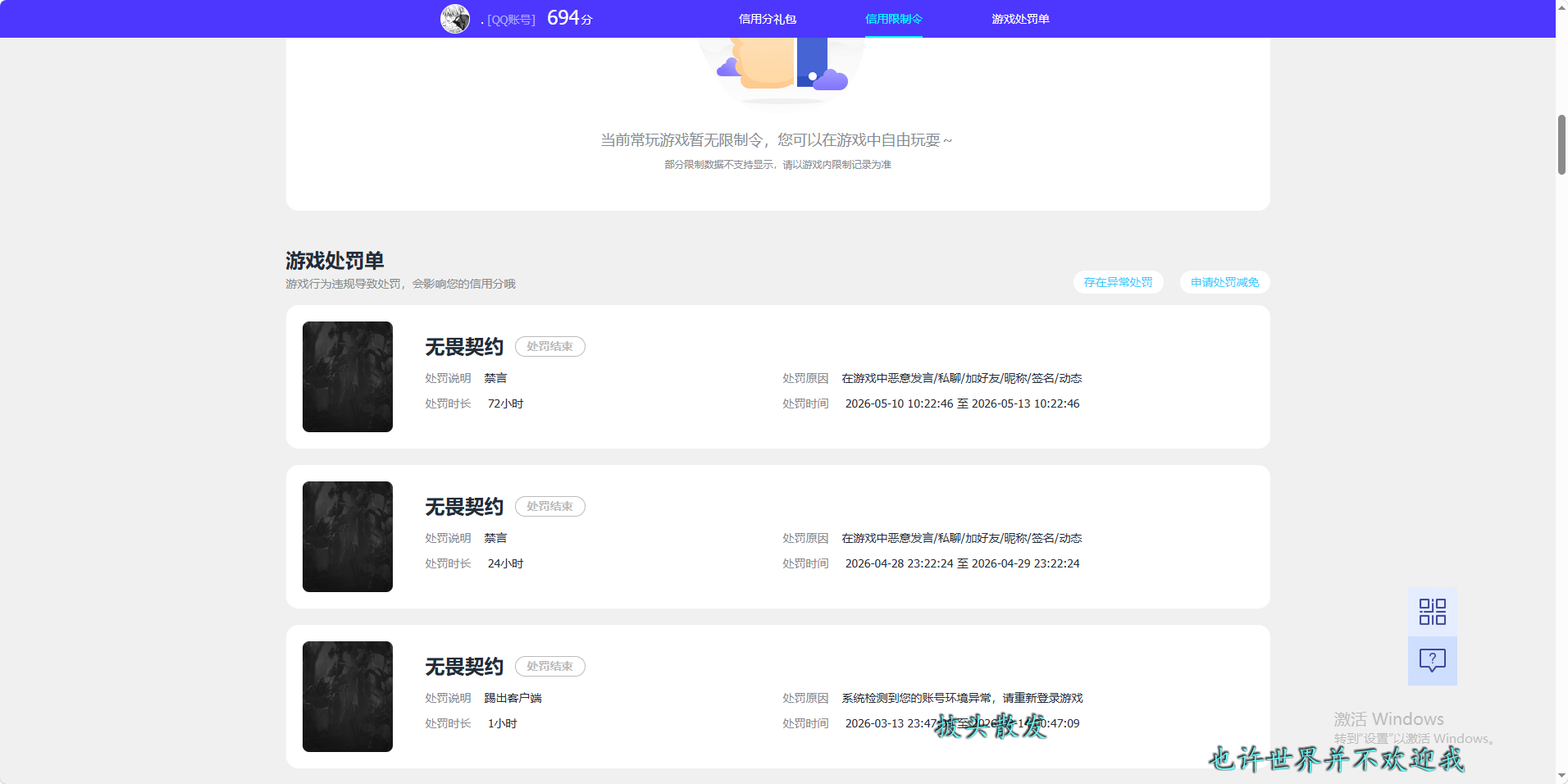Switch to the 信用分礼包 tab

(x=768, y=19)
